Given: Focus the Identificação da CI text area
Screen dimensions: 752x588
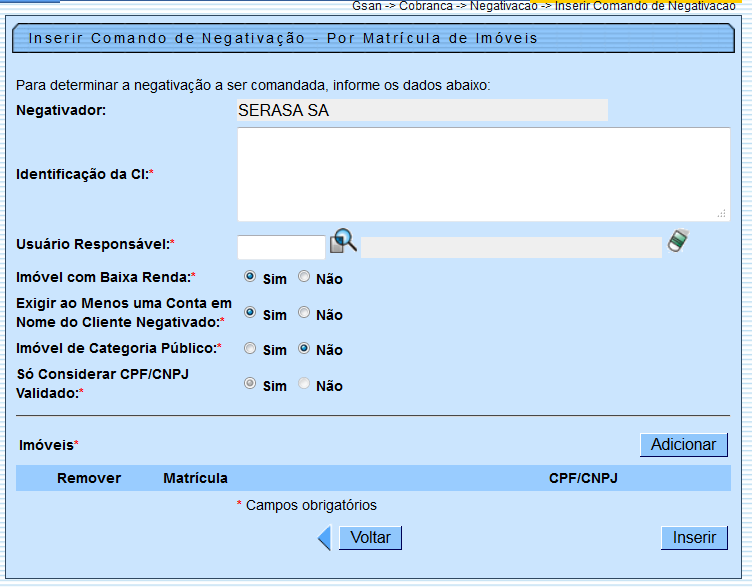Looking at the screenshot, I should pos(483,174).
